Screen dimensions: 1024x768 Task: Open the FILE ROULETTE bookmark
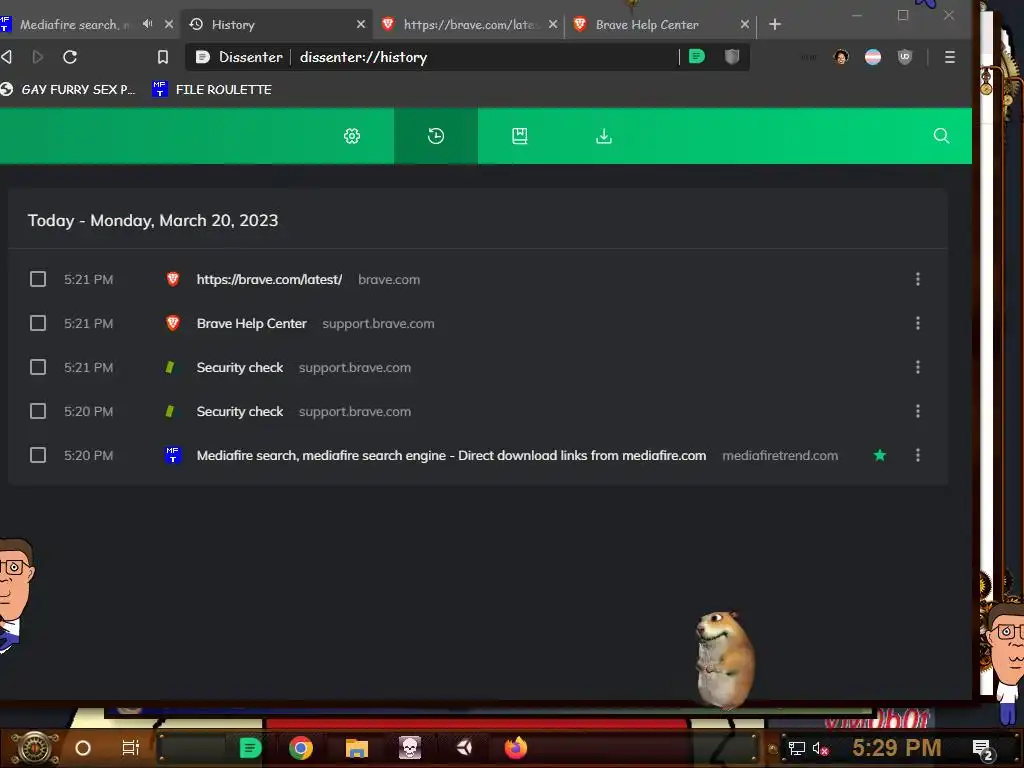(x=212, y=89)
